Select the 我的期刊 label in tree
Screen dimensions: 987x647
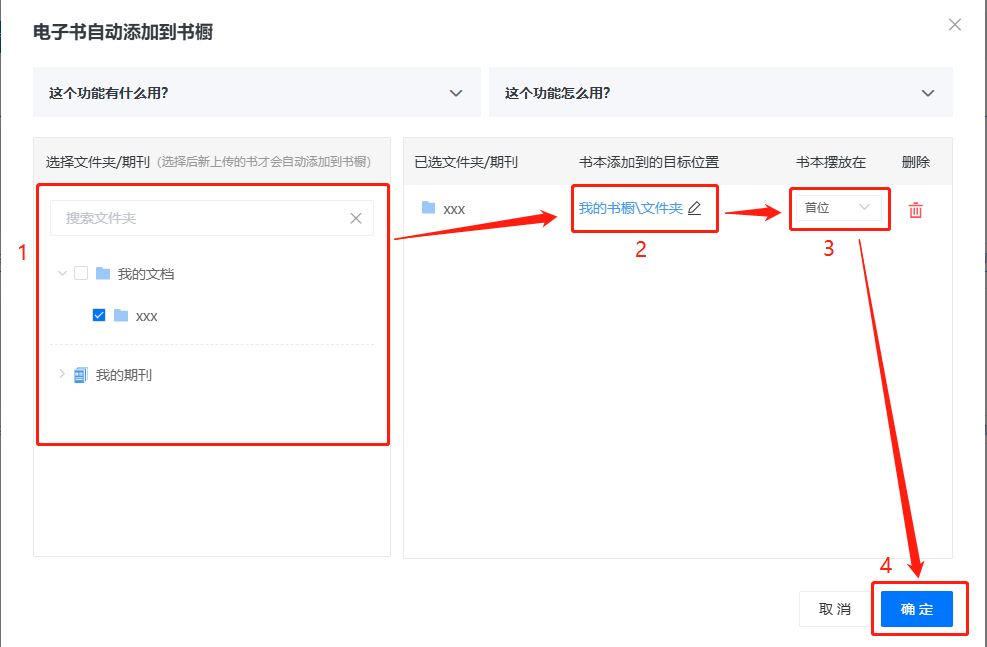click(x=124, y=376)
